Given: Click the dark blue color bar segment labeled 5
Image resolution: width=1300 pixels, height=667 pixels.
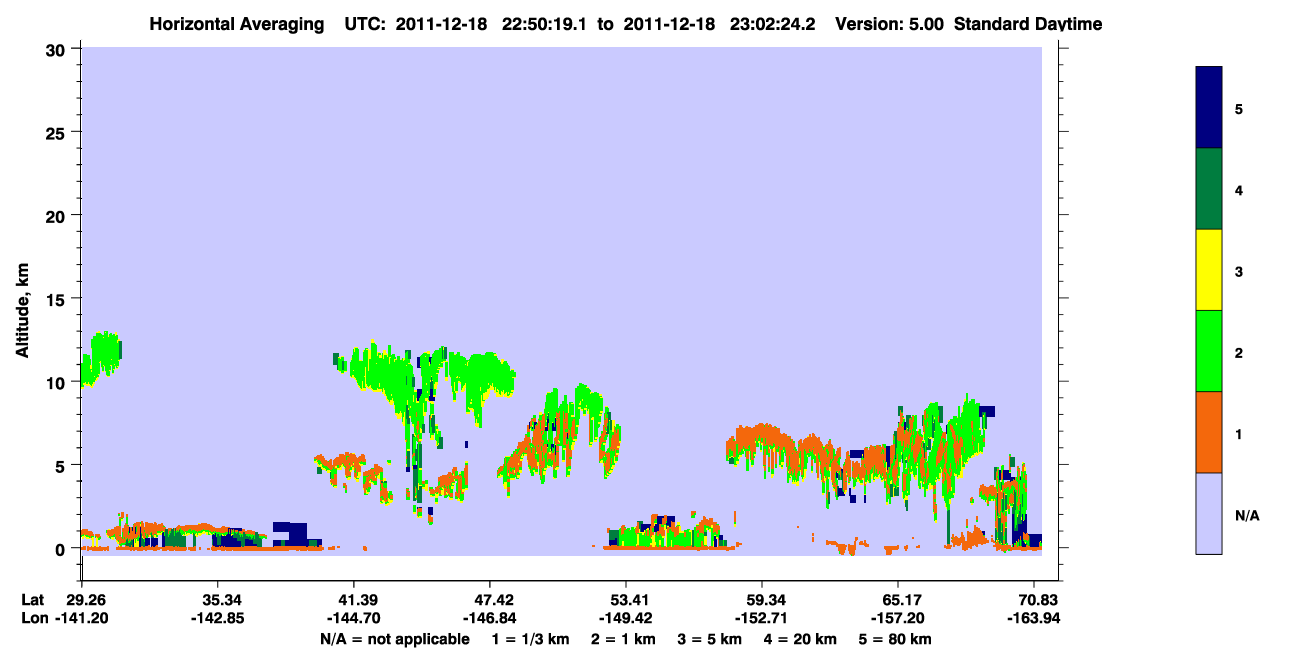Looking at the screenshot, I should tap(1209, 108).
